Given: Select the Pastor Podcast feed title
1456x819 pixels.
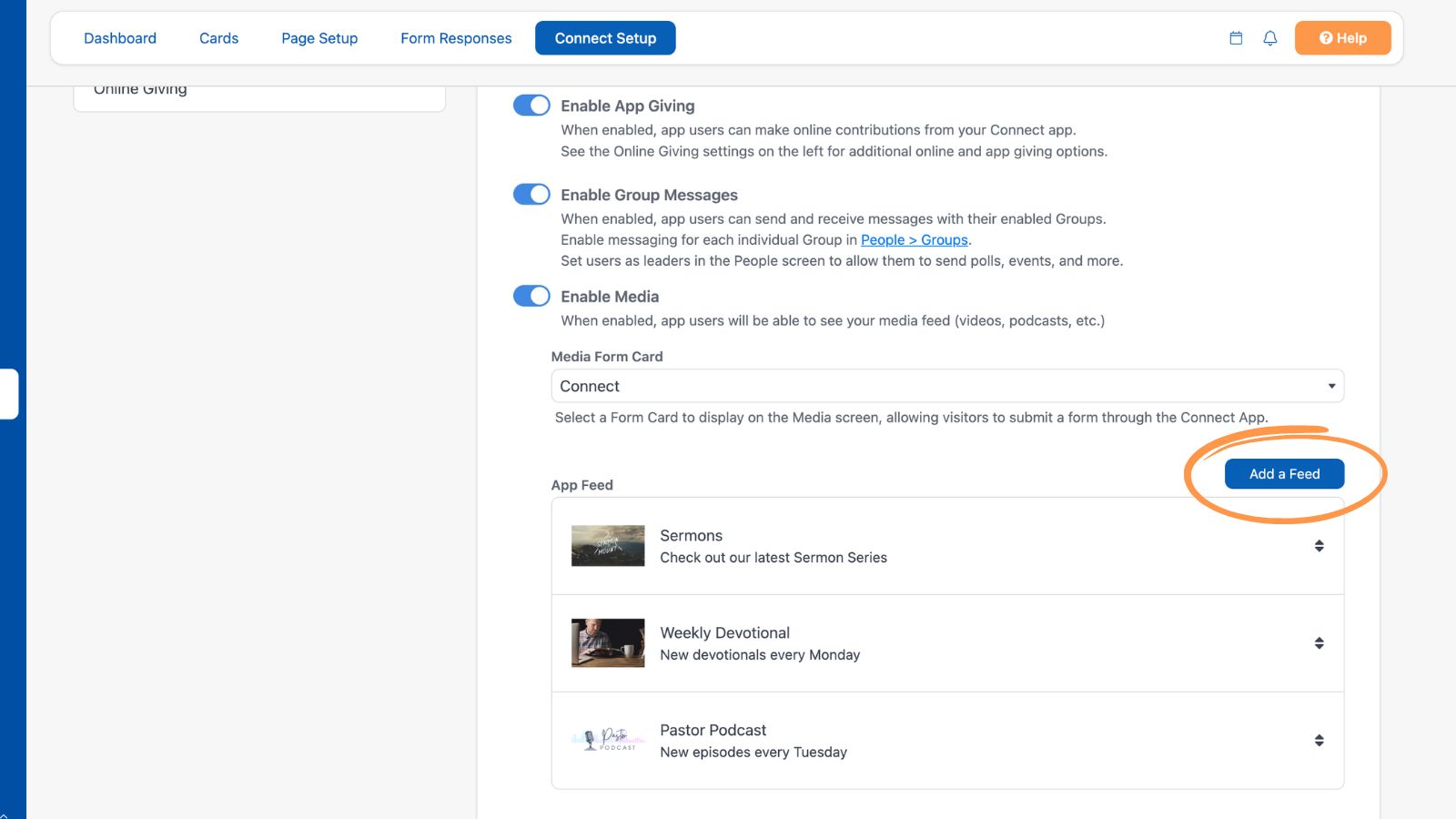Looking at the screenshot, I should 713,731.
